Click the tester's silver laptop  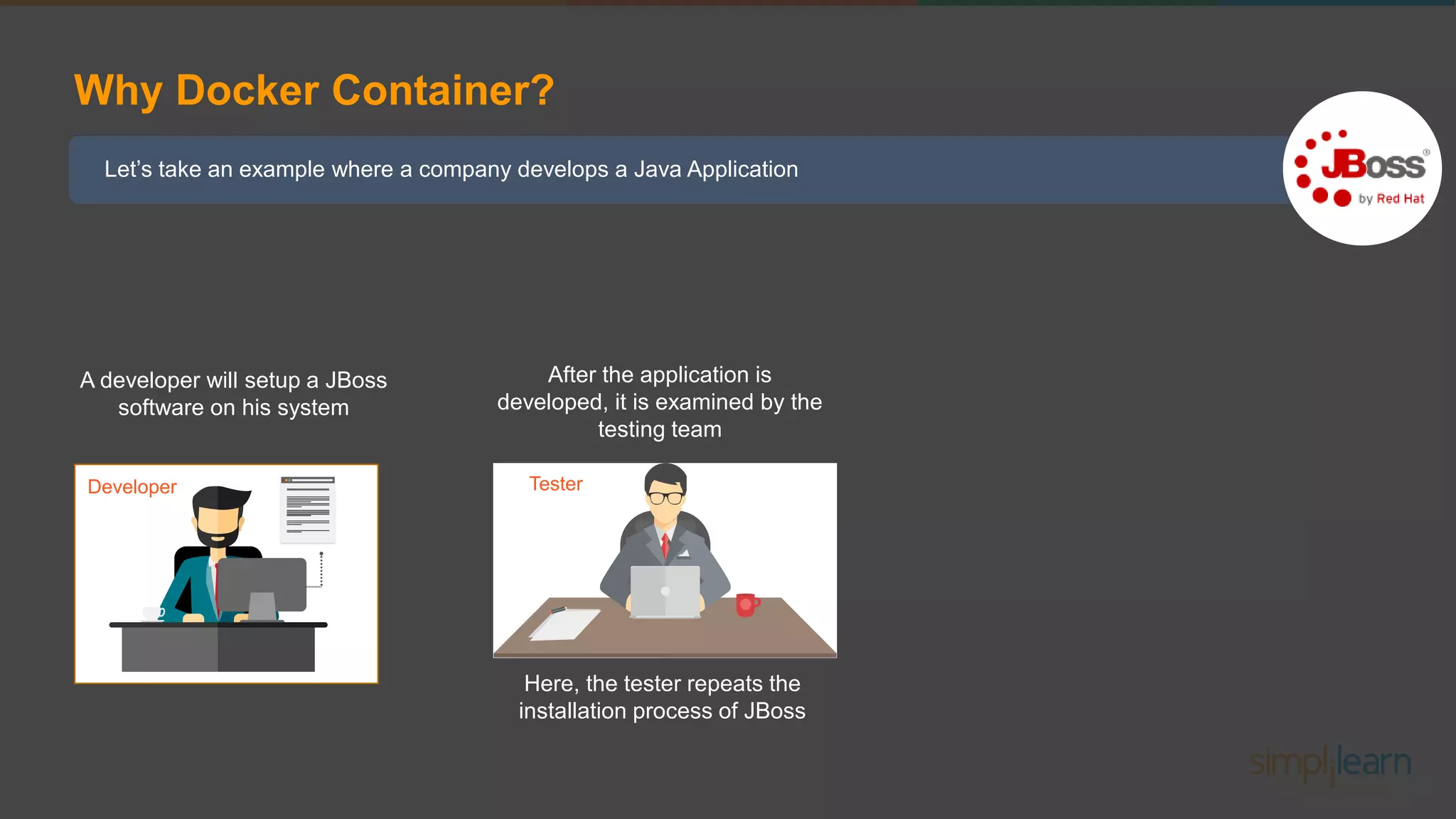click(x=665, y=591)
